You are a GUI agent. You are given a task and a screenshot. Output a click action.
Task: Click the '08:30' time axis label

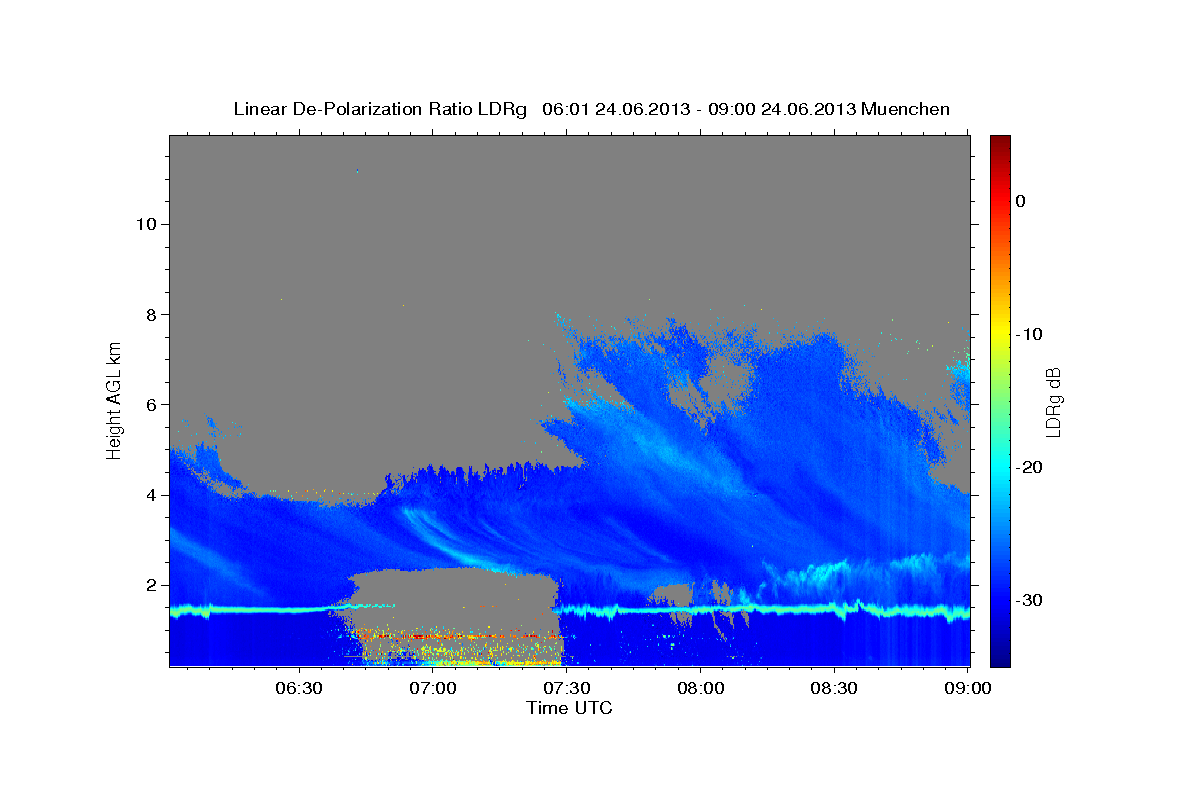(x=834, y=688)
